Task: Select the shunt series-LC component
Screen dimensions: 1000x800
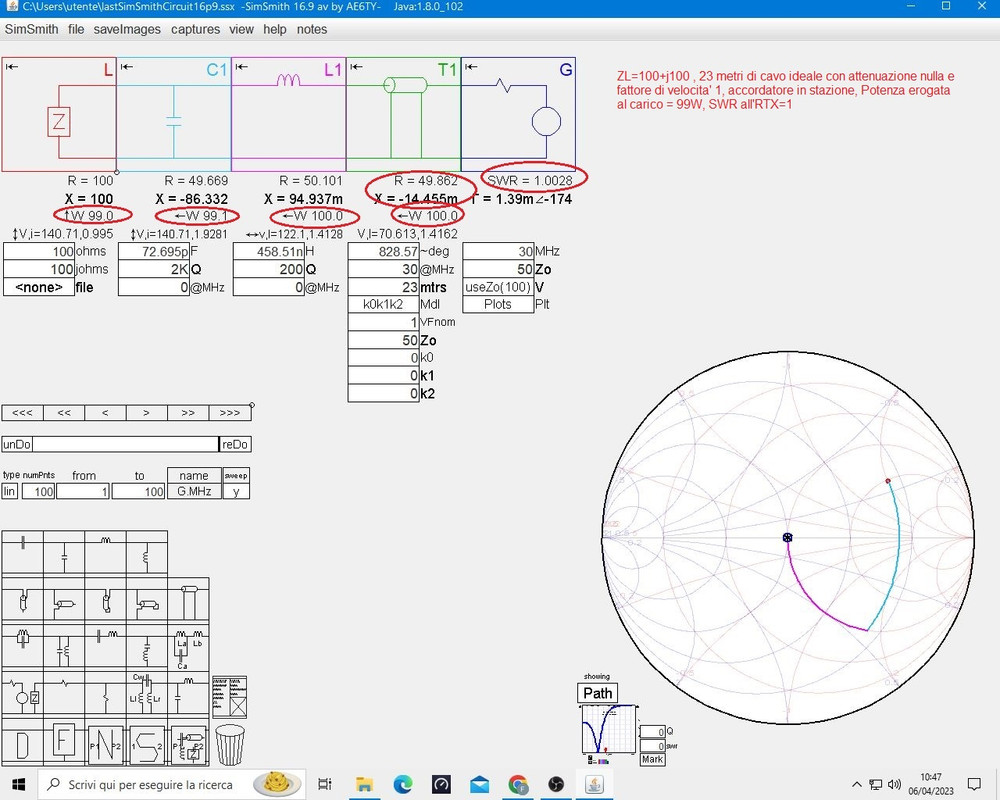Action: (147, 647)
